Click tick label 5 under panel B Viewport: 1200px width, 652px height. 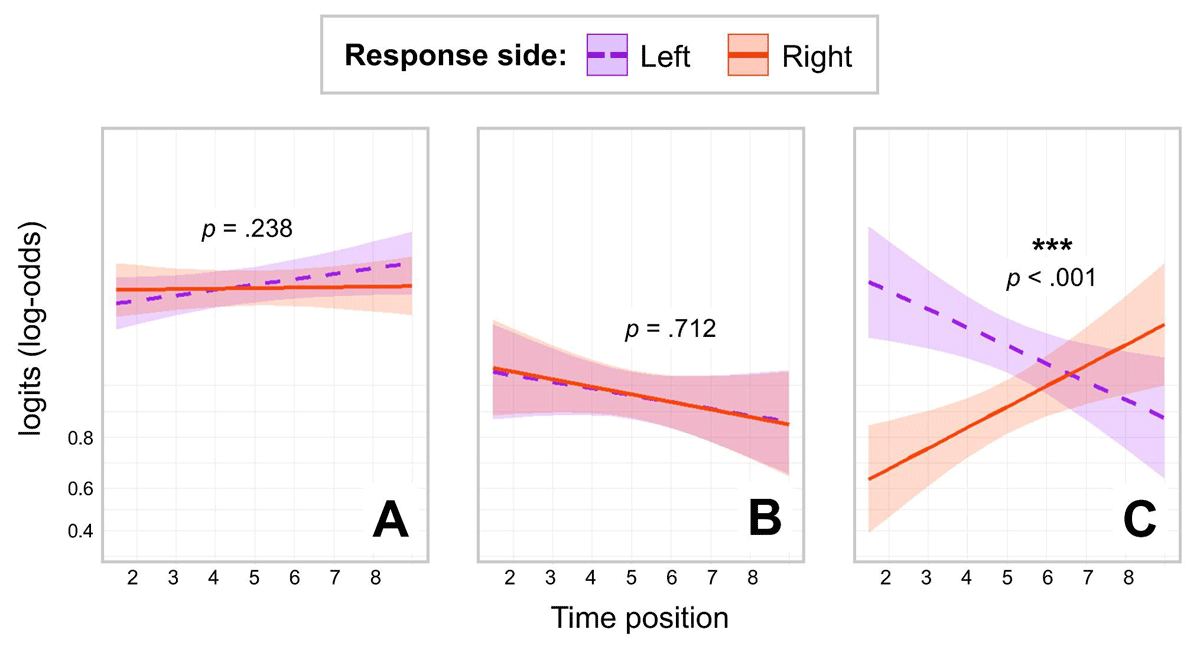[x=631, y=577]
